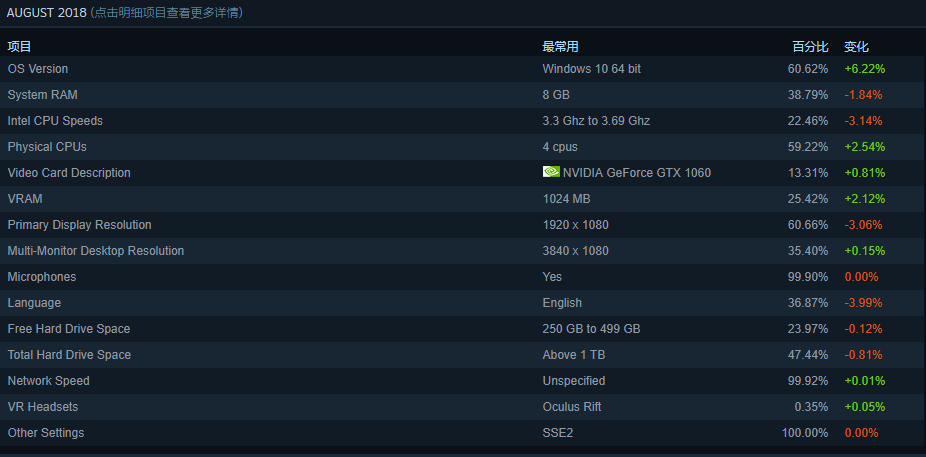Click the Oculus Rift entry
Viewport: 926px width, 457px height.
coord(574,407)
